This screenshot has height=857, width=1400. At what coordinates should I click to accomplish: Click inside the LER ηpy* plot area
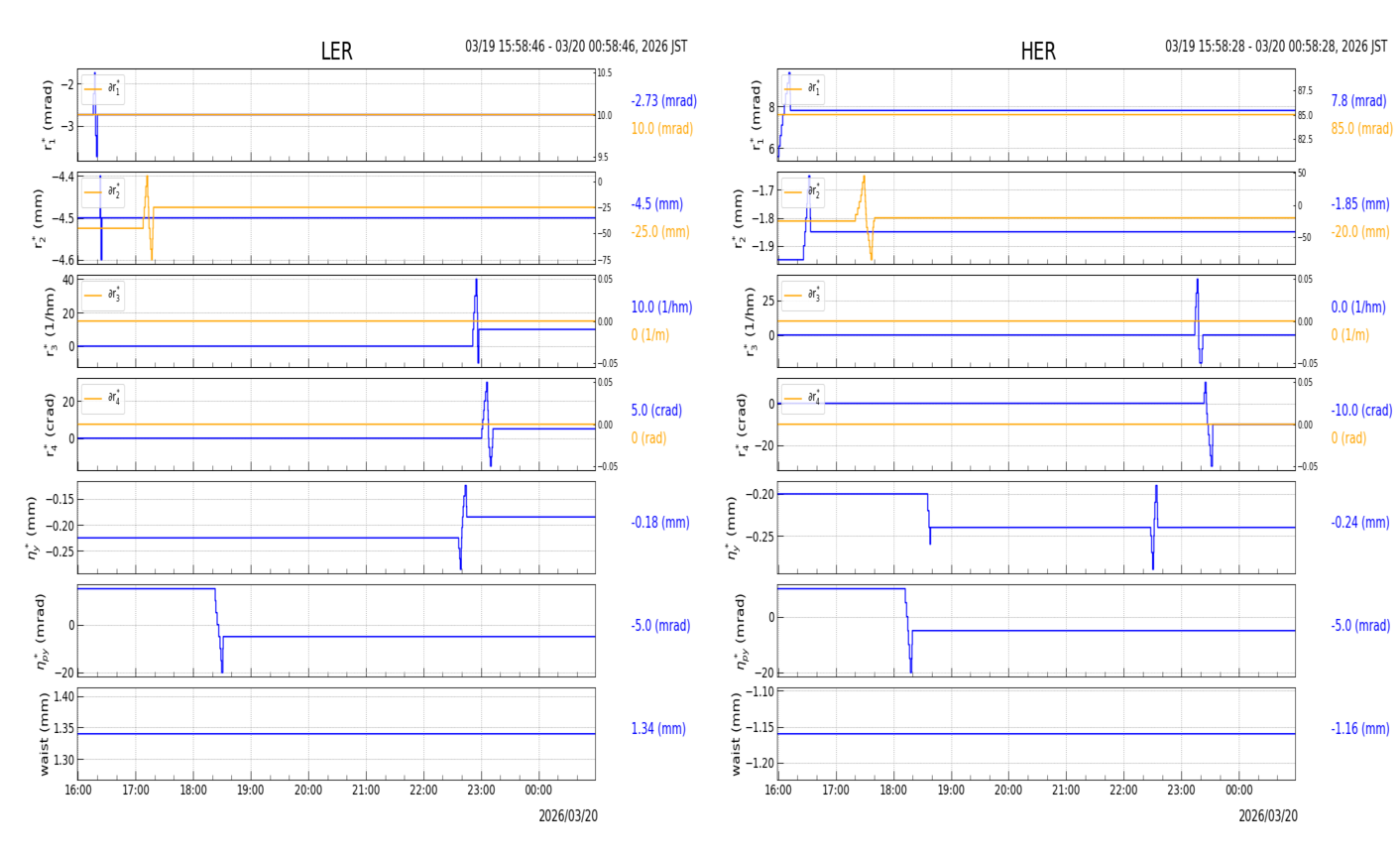336,631
